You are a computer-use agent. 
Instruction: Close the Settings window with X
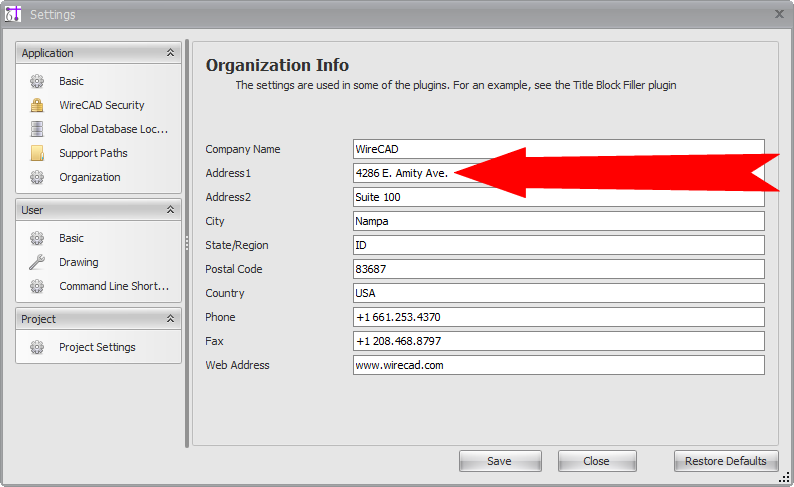click(x=779, y=14)
